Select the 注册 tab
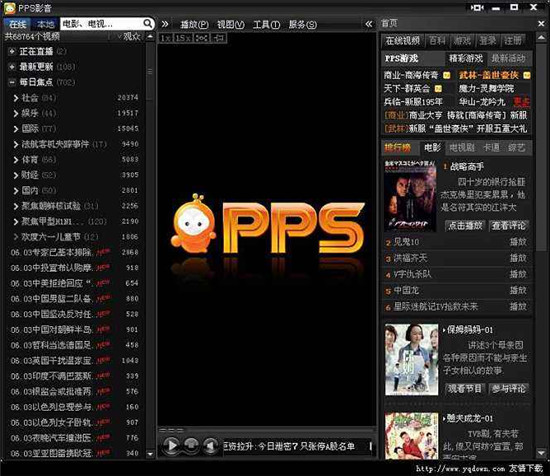 tap(513, 41)
